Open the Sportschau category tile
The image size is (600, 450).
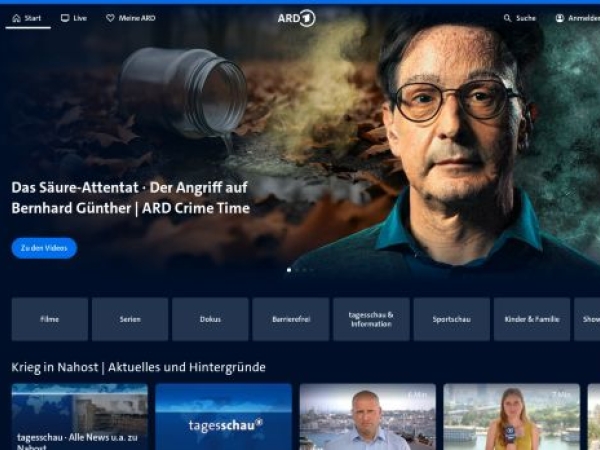(x=452, y=319)
